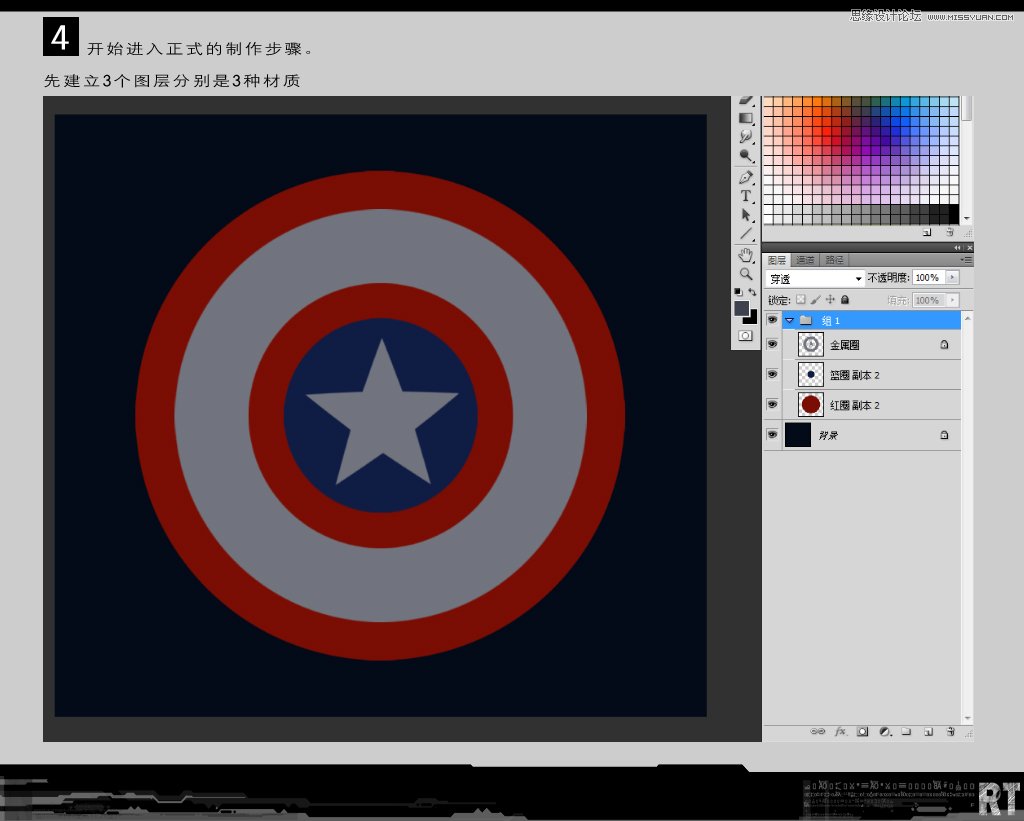Open the 不透明度 opacity slider arrow

point(952,278)
